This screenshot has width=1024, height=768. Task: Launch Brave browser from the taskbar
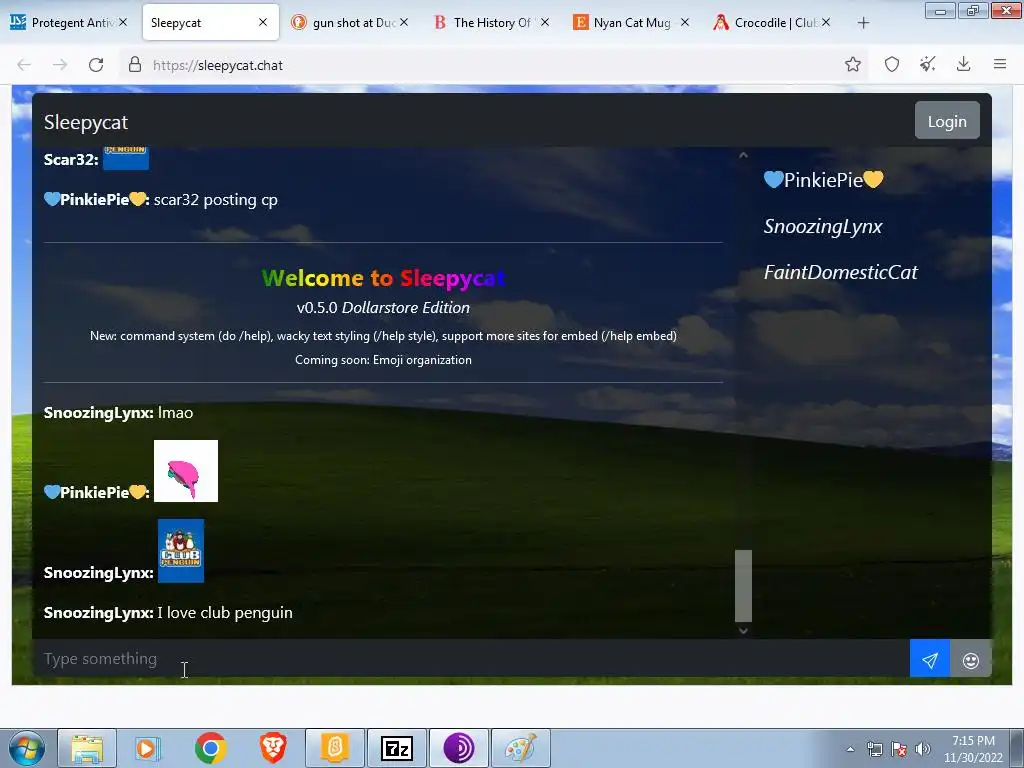click(273, 748)
